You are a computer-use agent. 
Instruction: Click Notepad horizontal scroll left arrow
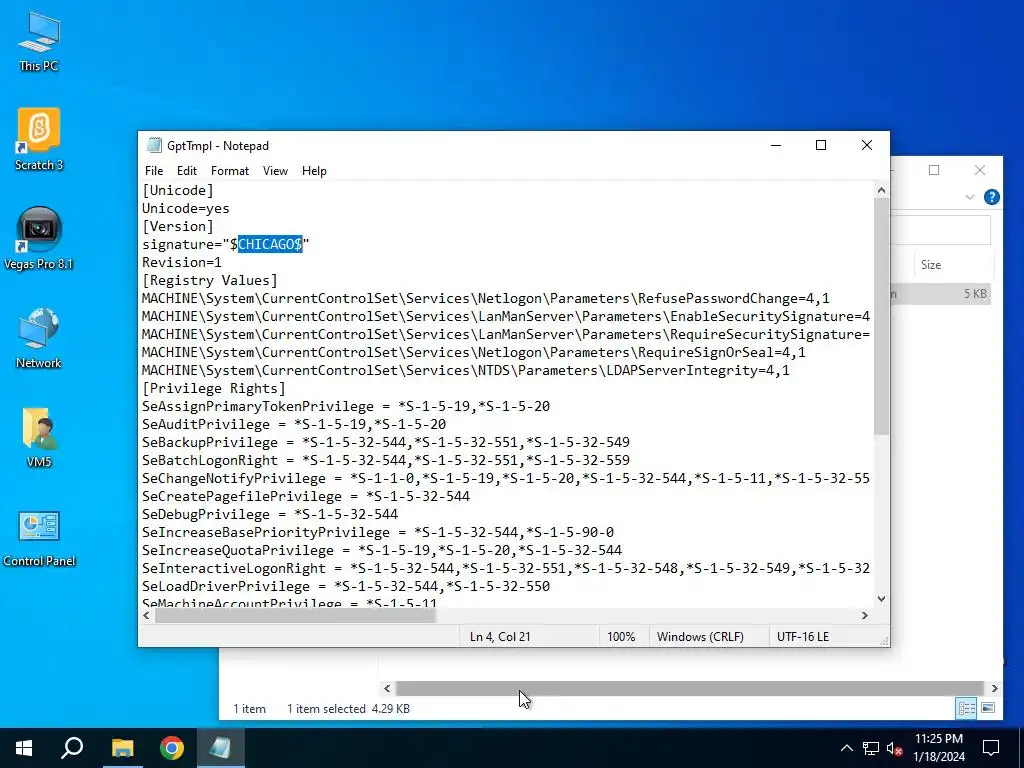click(146, 615)
